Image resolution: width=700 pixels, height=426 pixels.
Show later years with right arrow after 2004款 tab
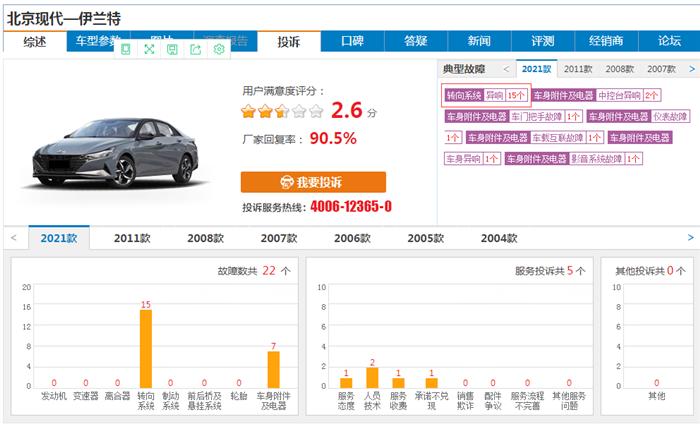point(691,238)
